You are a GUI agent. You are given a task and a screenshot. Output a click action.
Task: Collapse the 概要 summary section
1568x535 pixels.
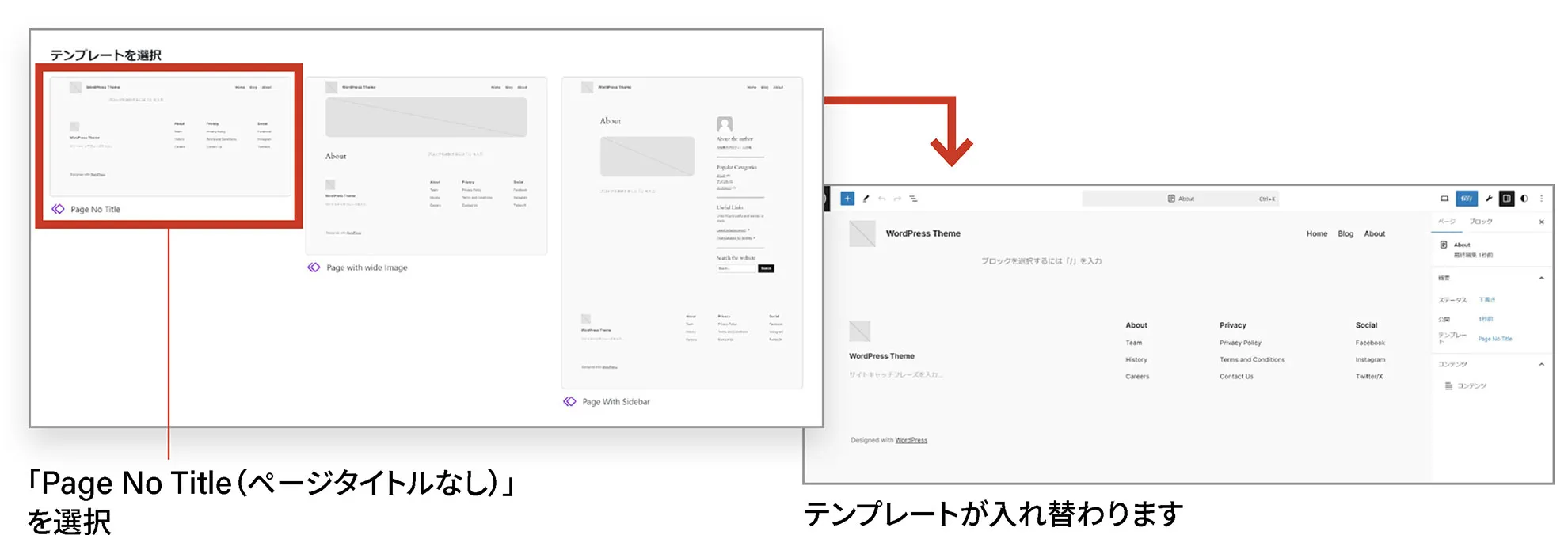point(1541,279)
